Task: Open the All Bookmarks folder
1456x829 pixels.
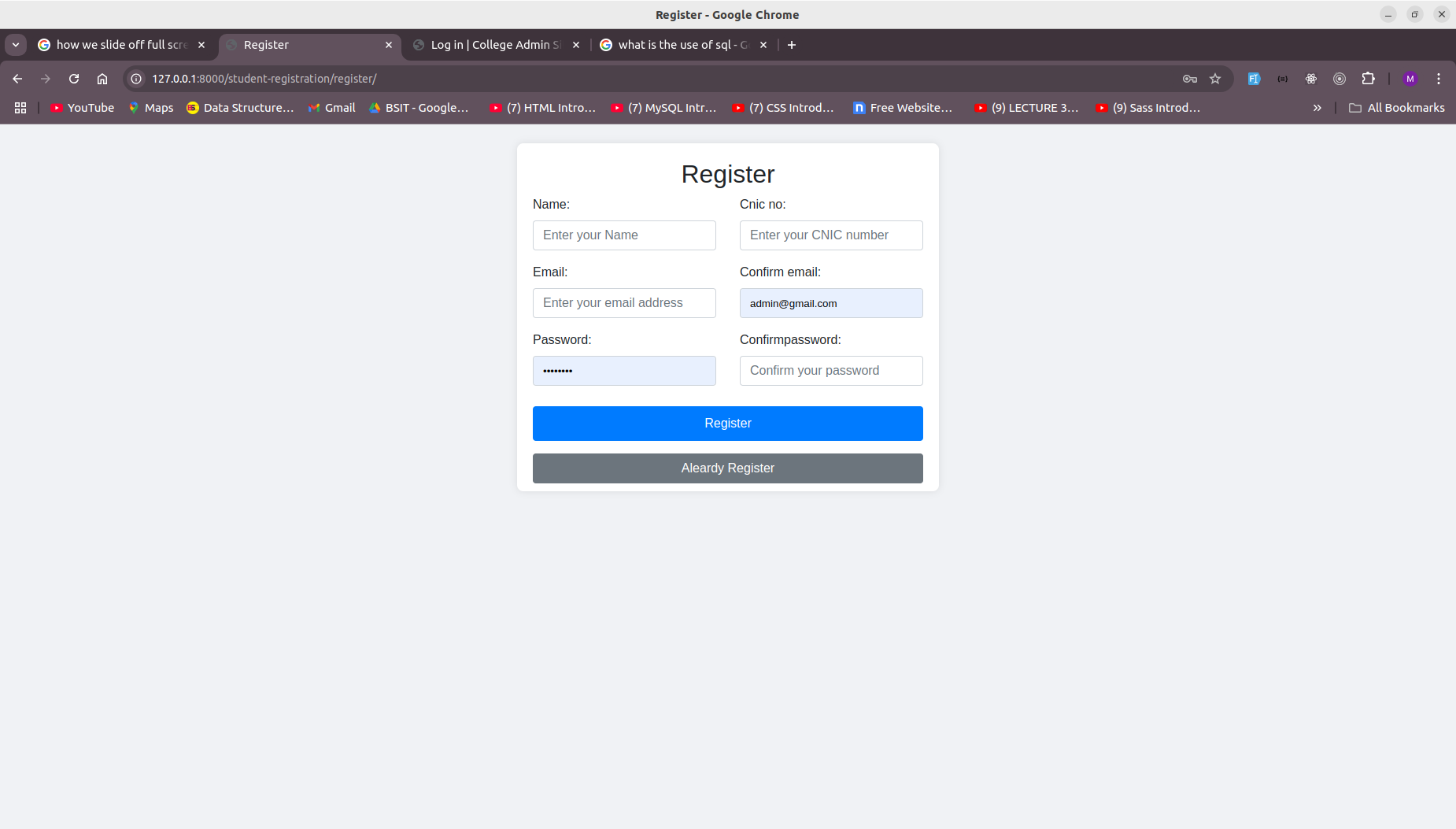Action: 1396,108
